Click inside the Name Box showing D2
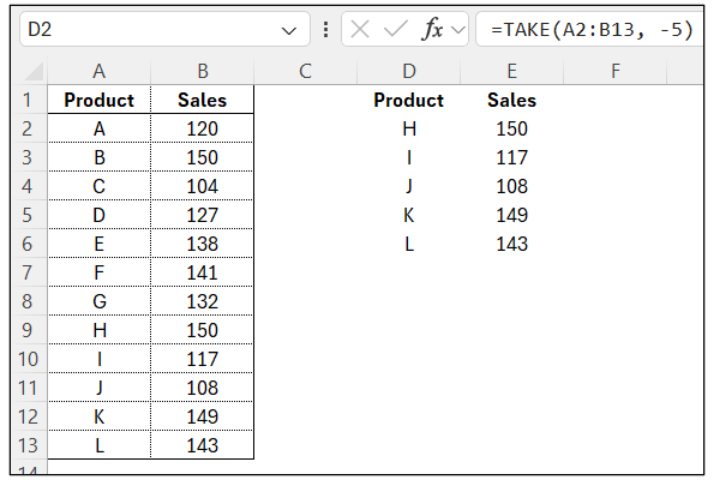 tap(140, 30)
